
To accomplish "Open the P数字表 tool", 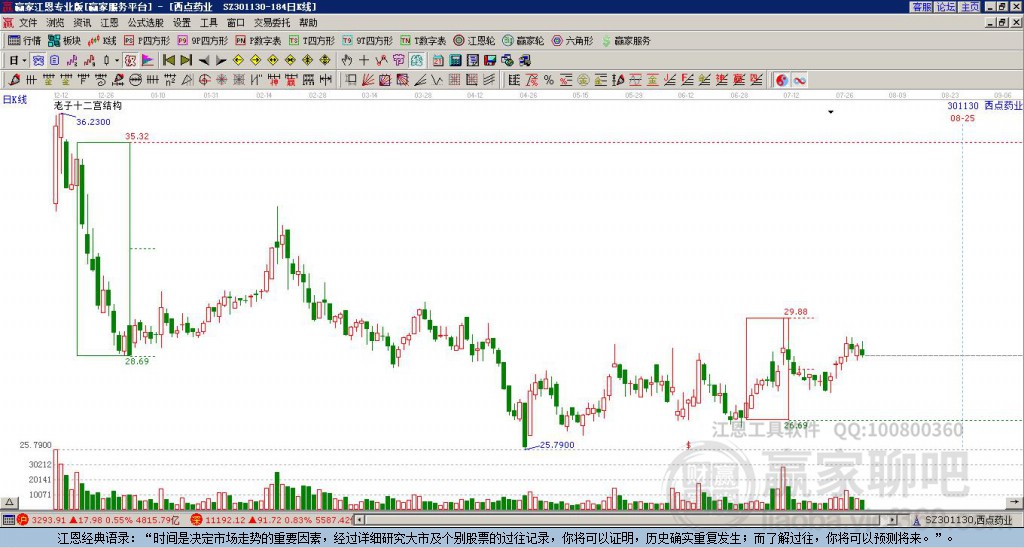I will coord(258,40).
